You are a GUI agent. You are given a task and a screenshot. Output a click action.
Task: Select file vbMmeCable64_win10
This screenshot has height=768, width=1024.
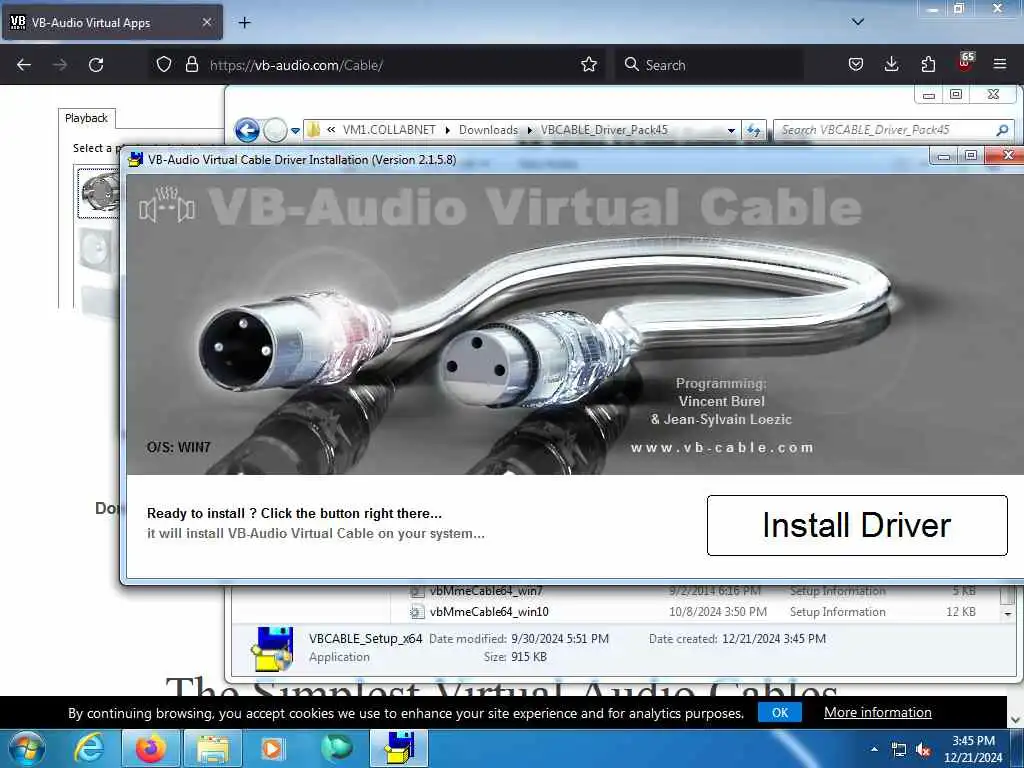point(489,612)
